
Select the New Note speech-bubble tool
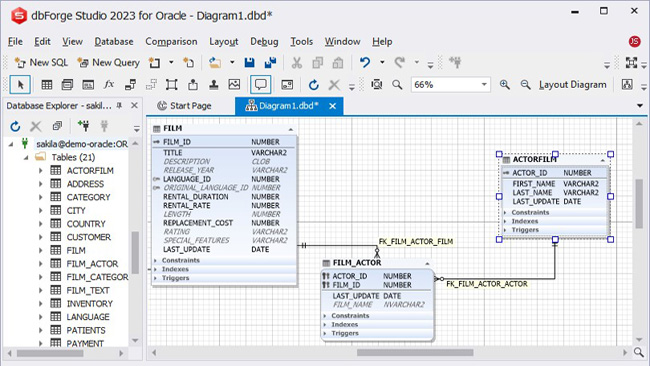[260, 85]
